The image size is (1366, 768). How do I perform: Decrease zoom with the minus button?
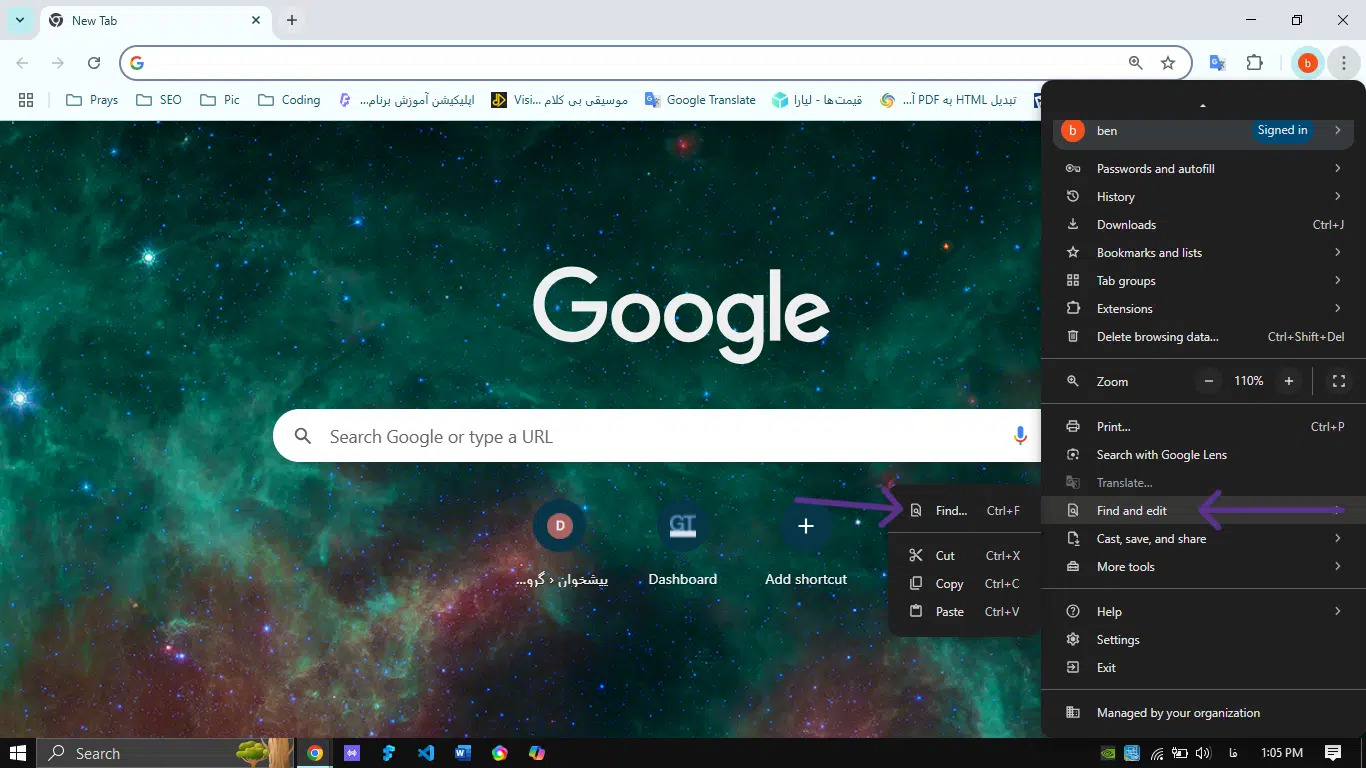click(x=1209, y=381)
